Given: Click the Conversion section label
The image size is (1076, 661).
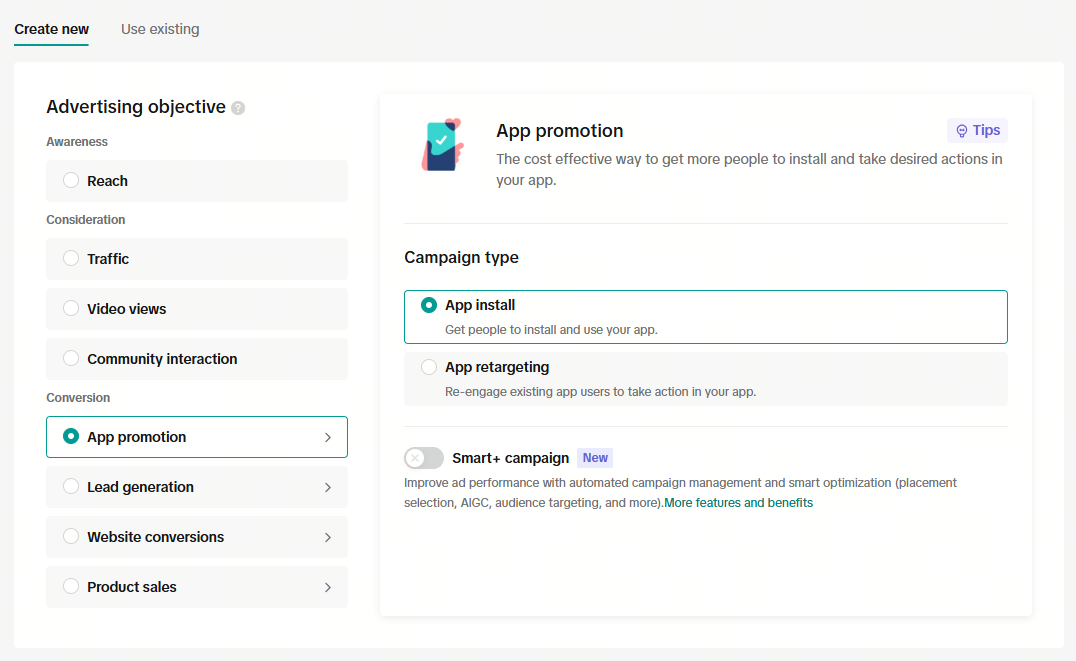Looking at the screenshot, I should click(78, 397).
